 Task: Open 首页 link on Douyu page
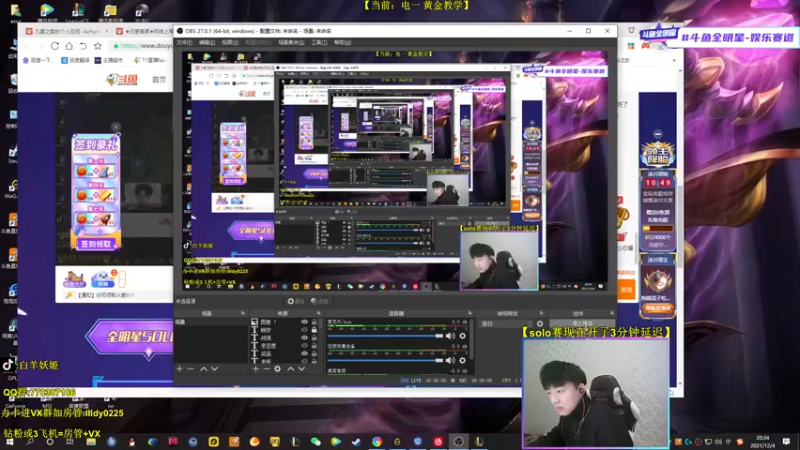pyautogui.click(x=159, y=80)
